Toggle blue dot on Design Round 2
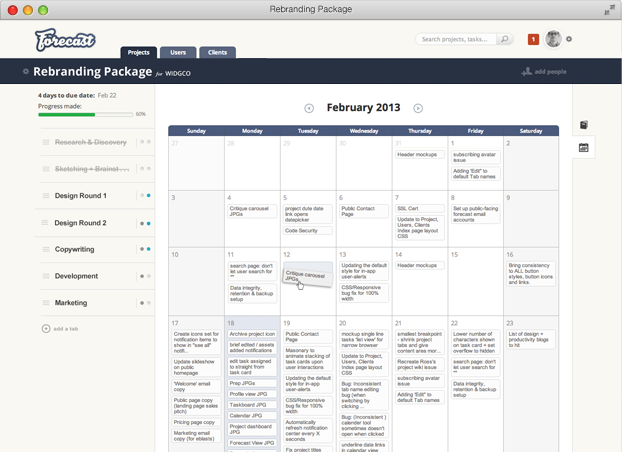Image resolution: width=622 pixels, height=452 pixels. pos(149,223)
